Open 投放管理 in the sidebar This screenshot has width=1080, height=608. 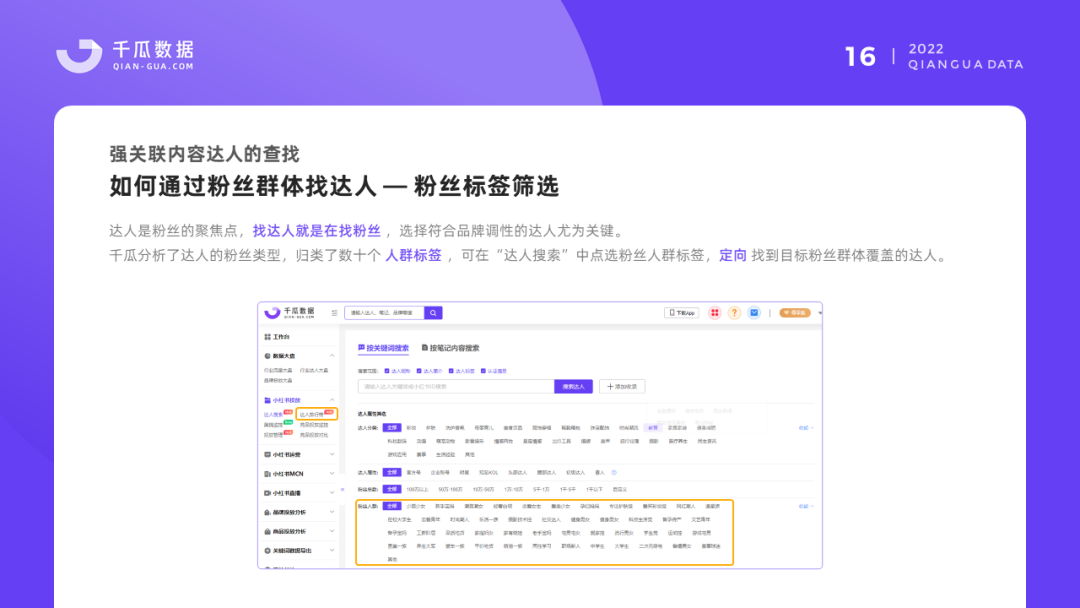[273, 435]
